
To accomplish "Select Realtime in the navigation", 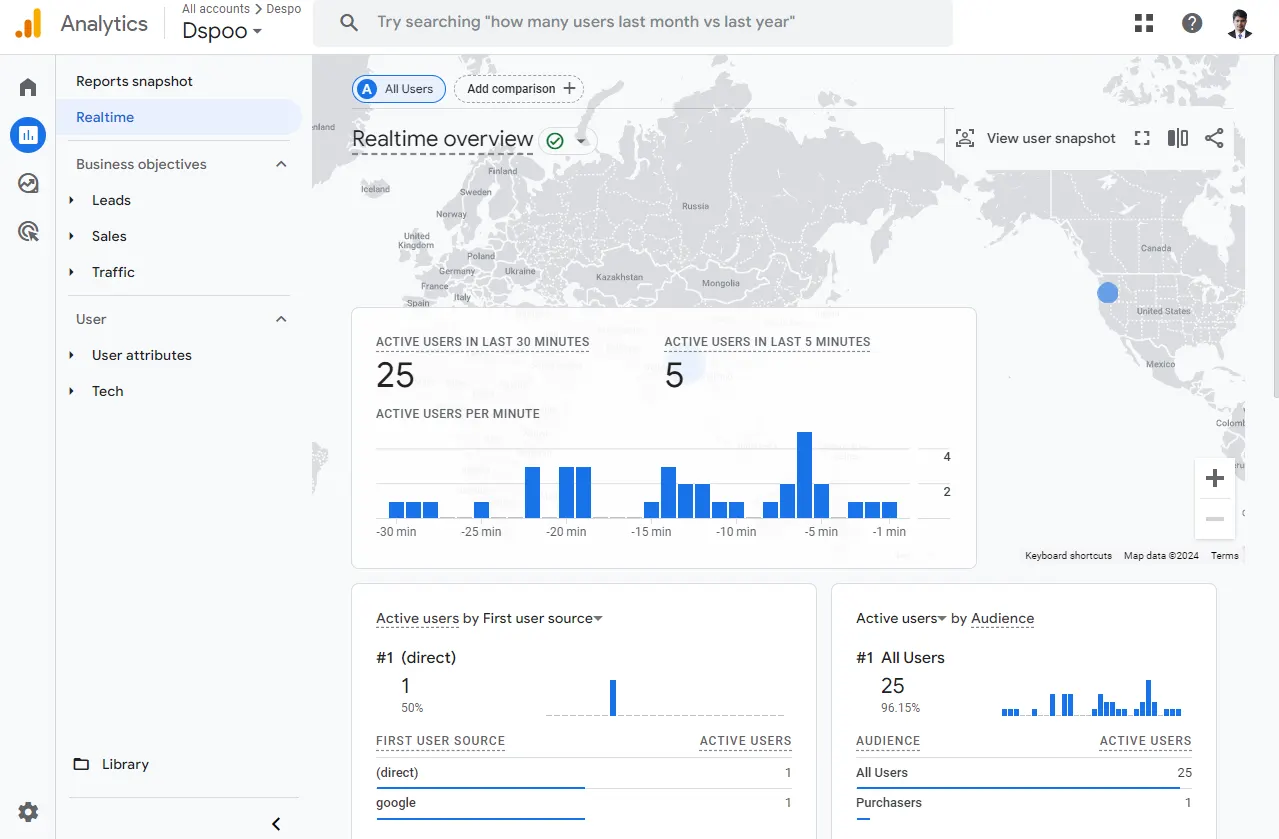I will coord(178,117).
